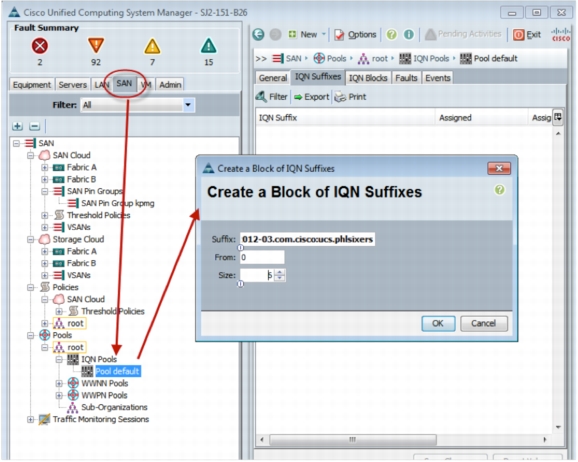Click the From input field
The width and height of the screenshot is (578, 462).
click(x=262, y=257)
